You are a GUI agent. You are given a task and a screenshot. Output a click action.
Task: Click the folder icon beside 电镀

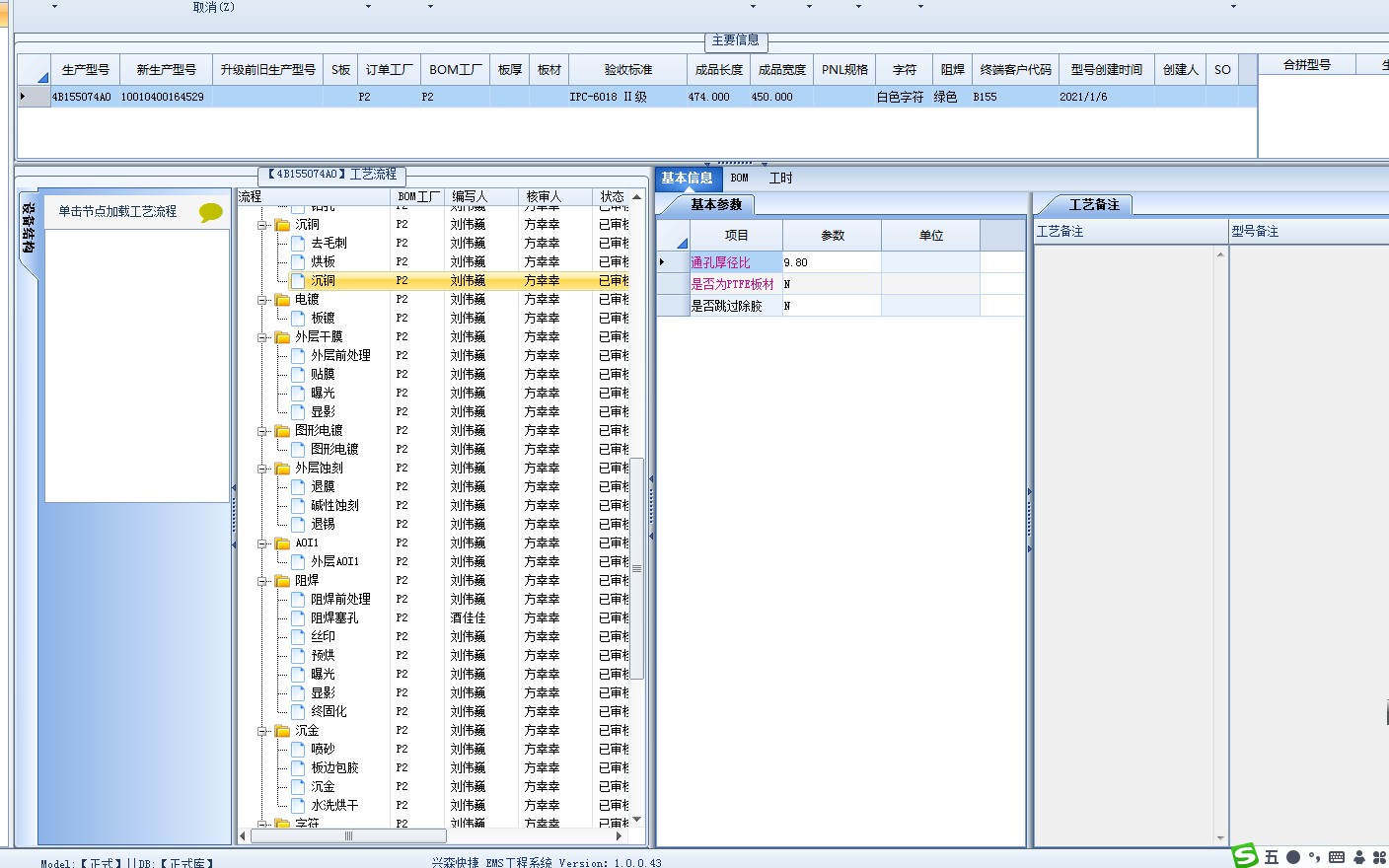pyautogui.click(x=283, y=300)
